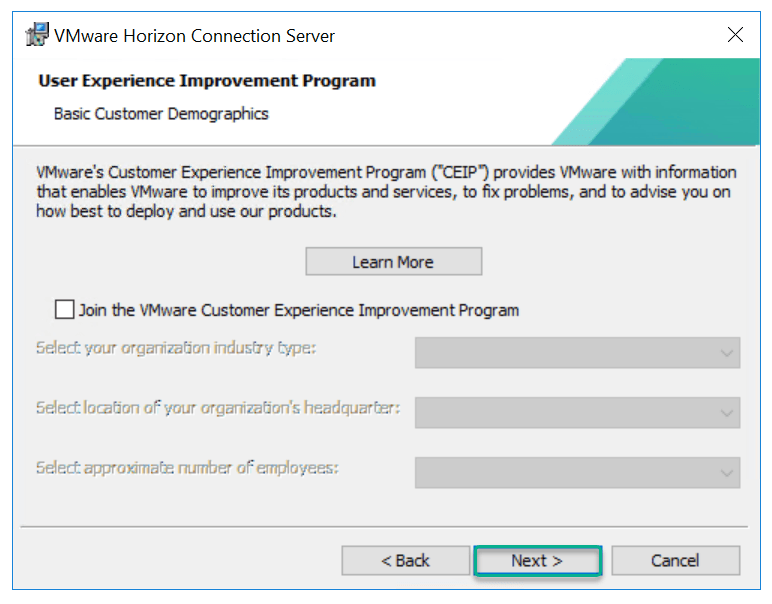Screen dimensions: 772x604
Task: Click the User Experience Improvement Program heading
Action: point(207,80)
